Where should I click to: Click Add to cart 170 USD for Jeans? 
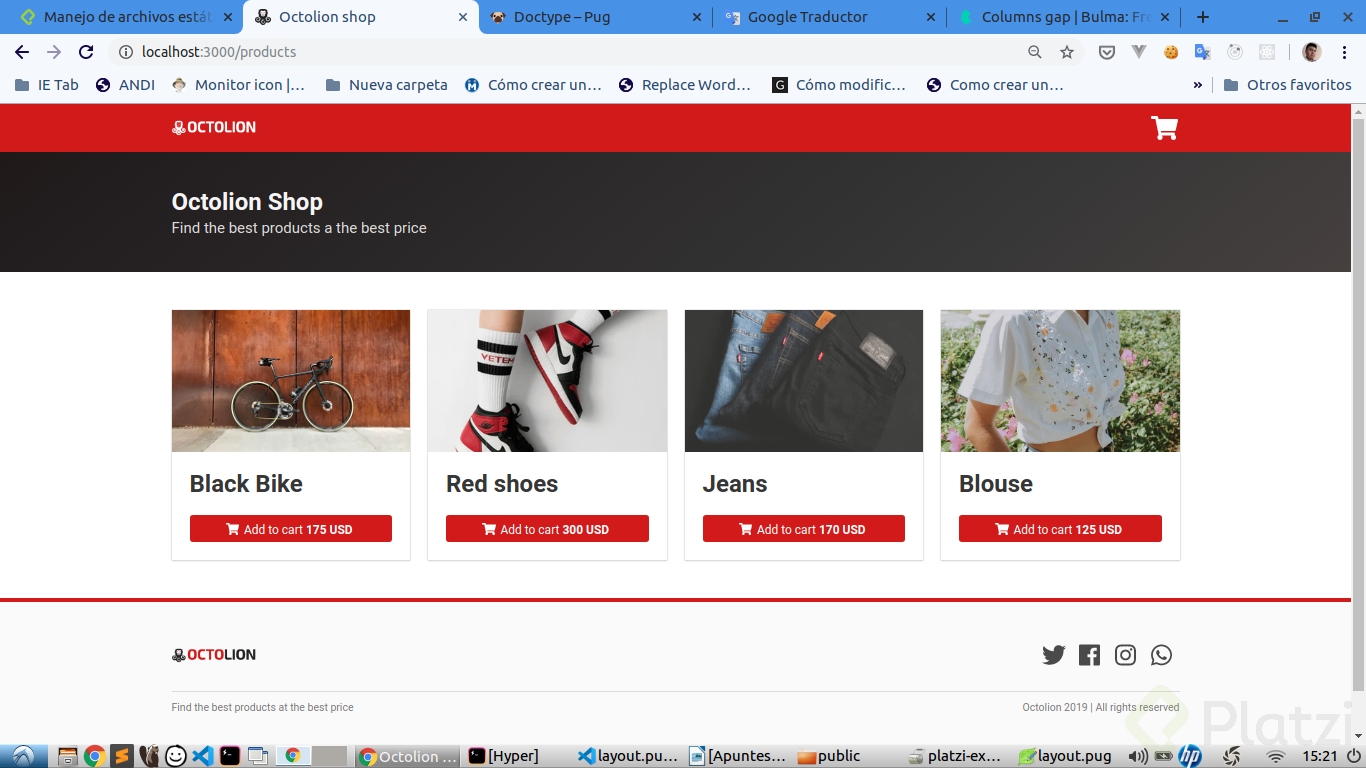[803, 528]
